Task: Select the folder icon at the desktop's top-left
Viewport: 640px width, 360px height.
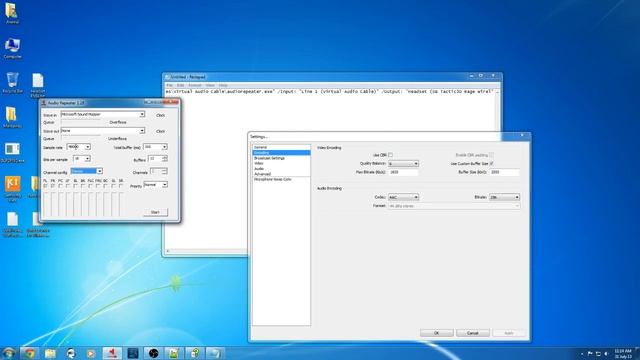Action: pos(12,13)
